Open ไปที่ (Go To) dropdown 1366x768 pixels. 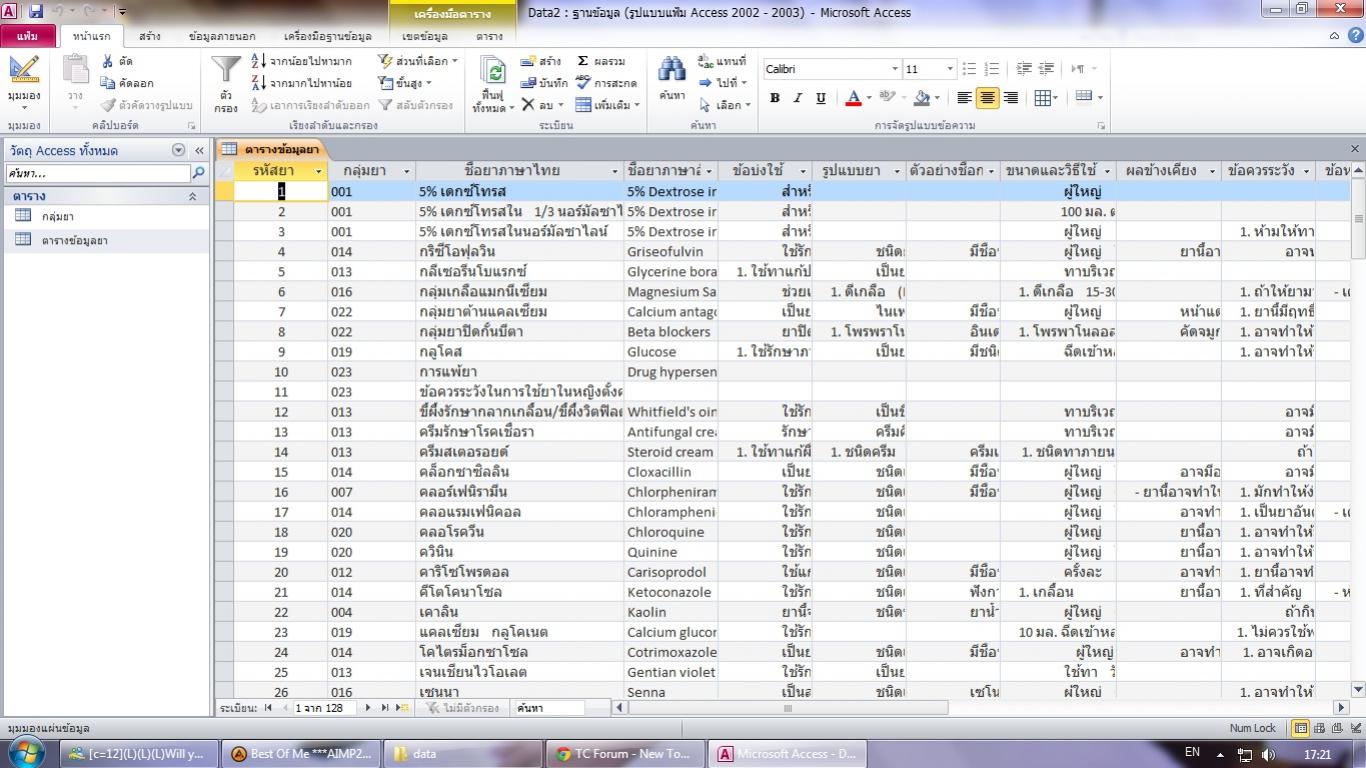tap(724, 83)
